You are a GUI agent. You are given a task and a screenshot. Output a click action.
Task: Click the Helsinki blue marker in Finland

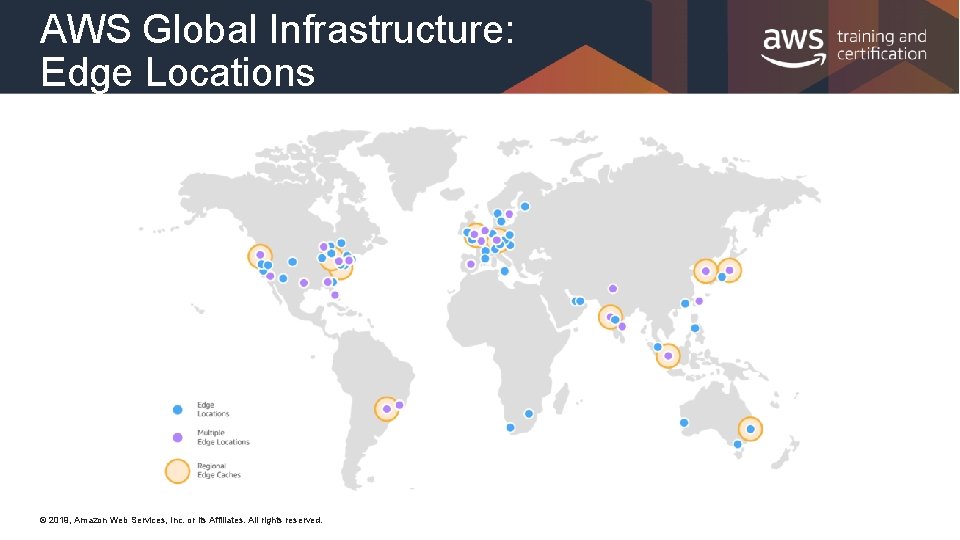point(525,206)
